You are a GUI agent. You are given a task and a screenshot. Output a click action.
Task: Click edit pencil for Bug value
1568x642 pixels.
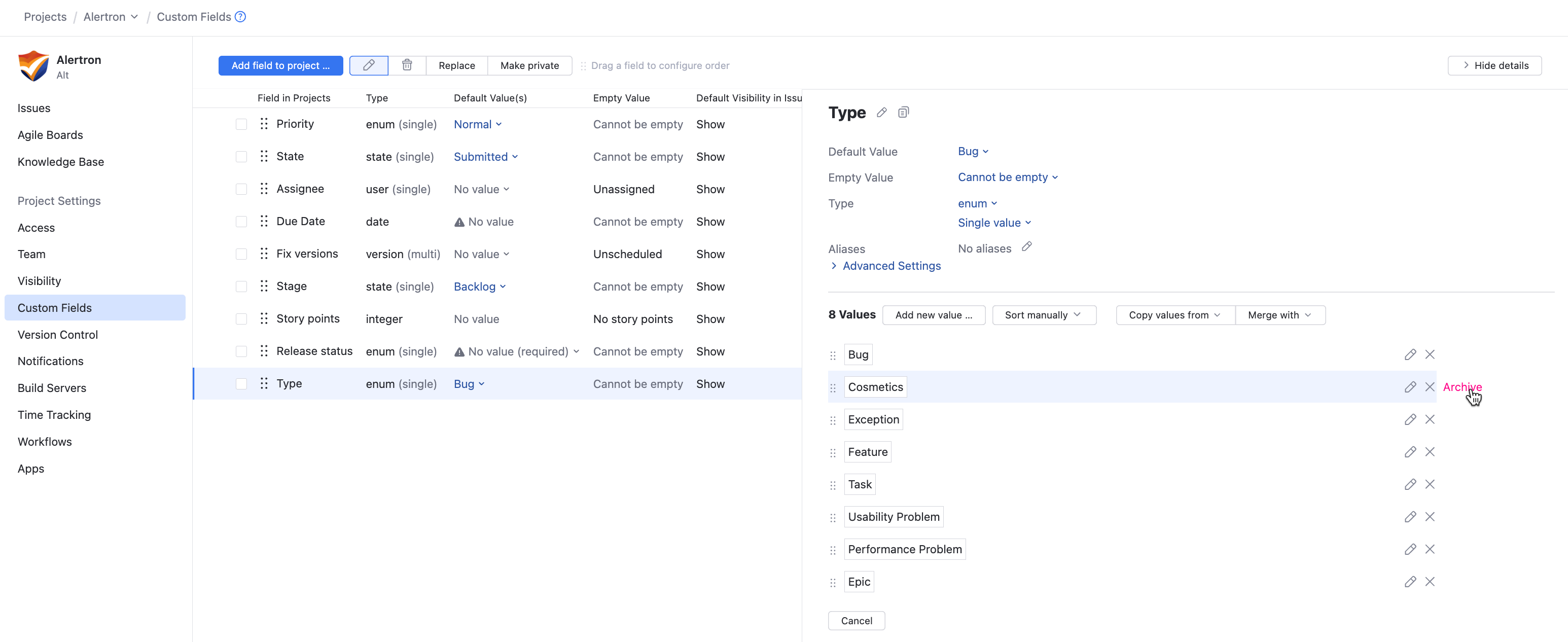coord(1410,355)
